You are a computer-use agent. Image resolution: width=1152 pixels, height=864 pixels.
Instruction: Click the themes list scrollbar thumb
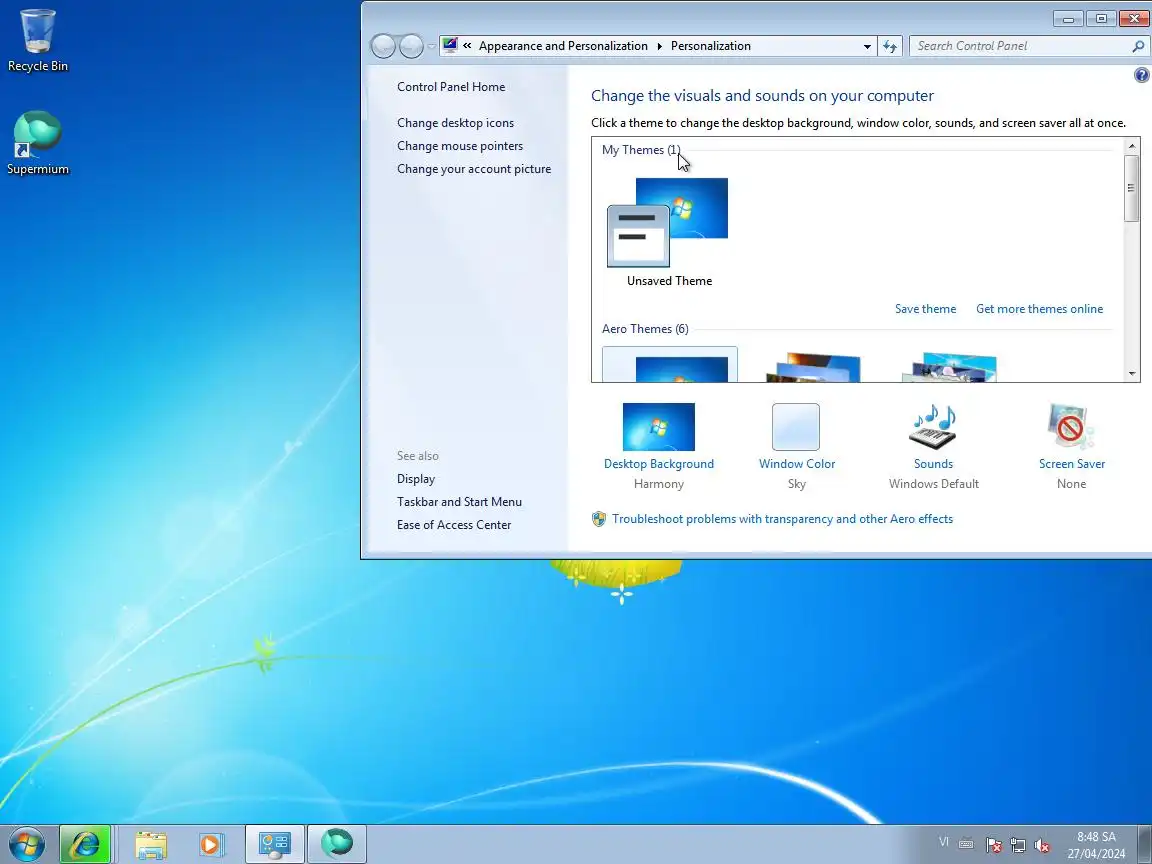[x=1131, y=188]
